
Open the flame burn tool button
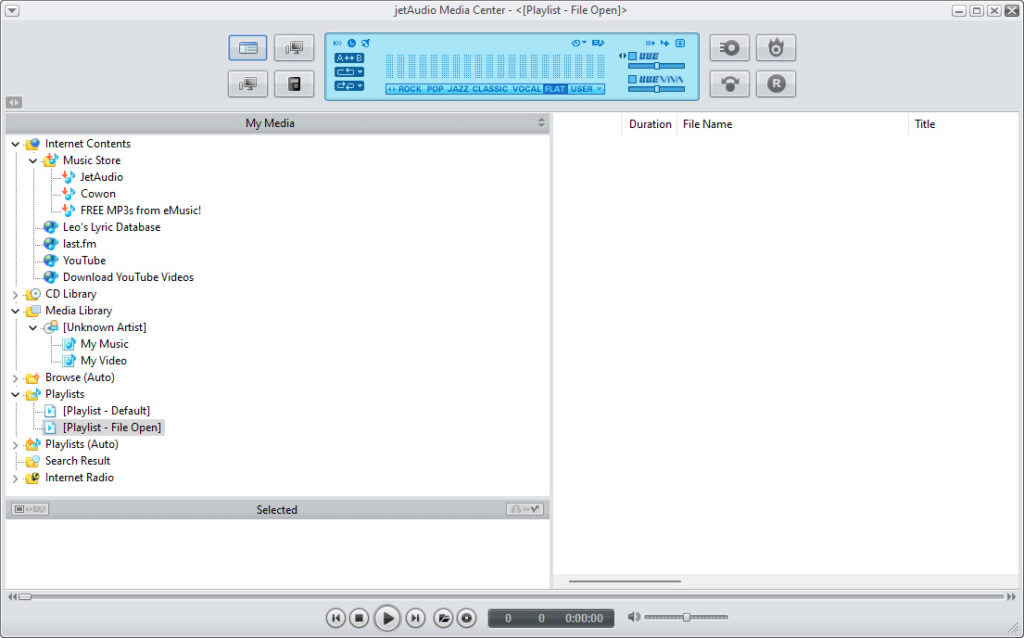[x=776, y=48]
